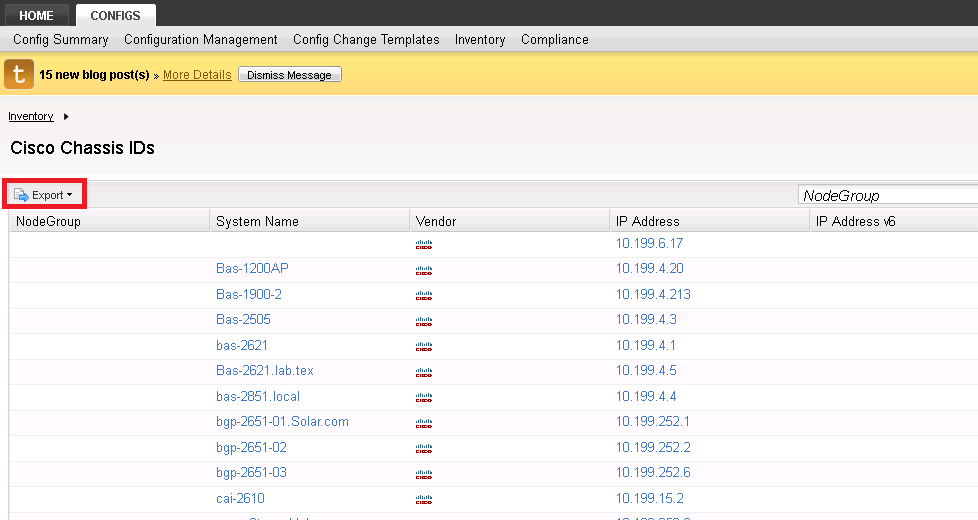Image resolution: width=978 pixels, height=520 pixels.
Task: Click Cisco vendor icon in Bas-1900-2 row
Action: pyautogui.click(x=424, y=296)
